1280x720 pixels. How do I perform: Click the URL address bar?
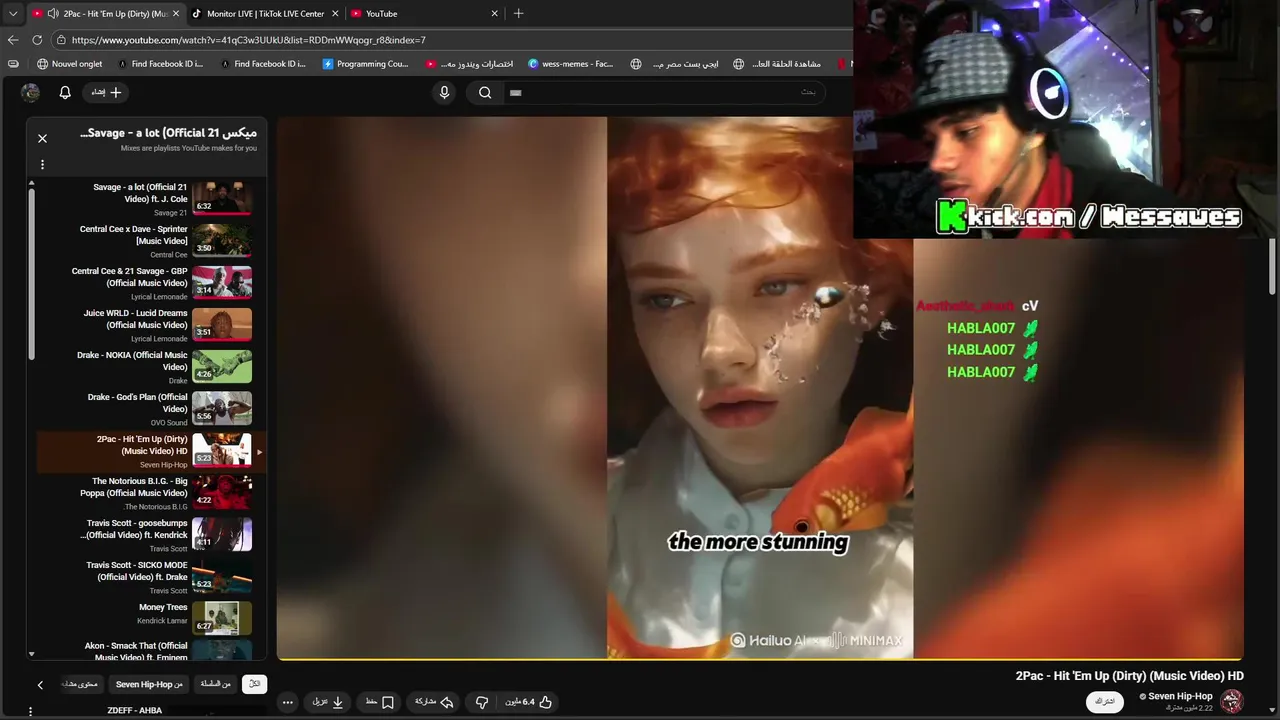coord(450,40)
